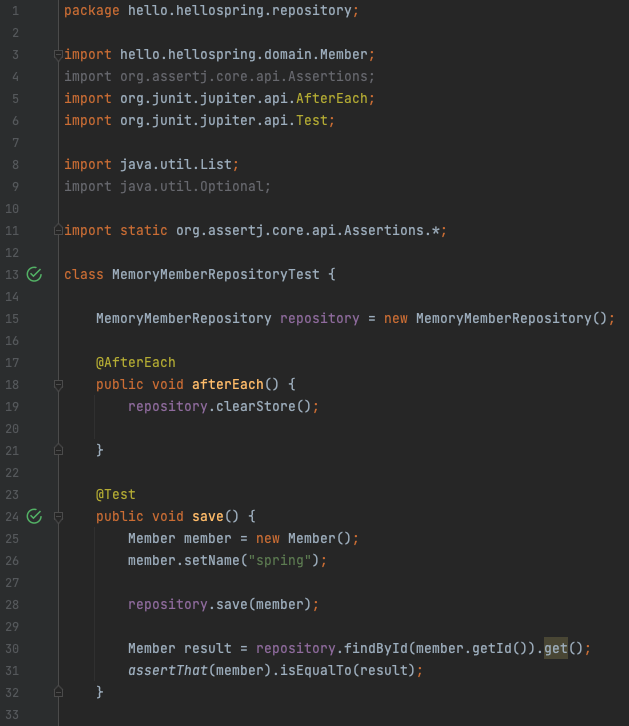Click the "MemoryMemberRepository()" constructor call on line 15
This screenshot has width=629, height=726.
point(511,319)
